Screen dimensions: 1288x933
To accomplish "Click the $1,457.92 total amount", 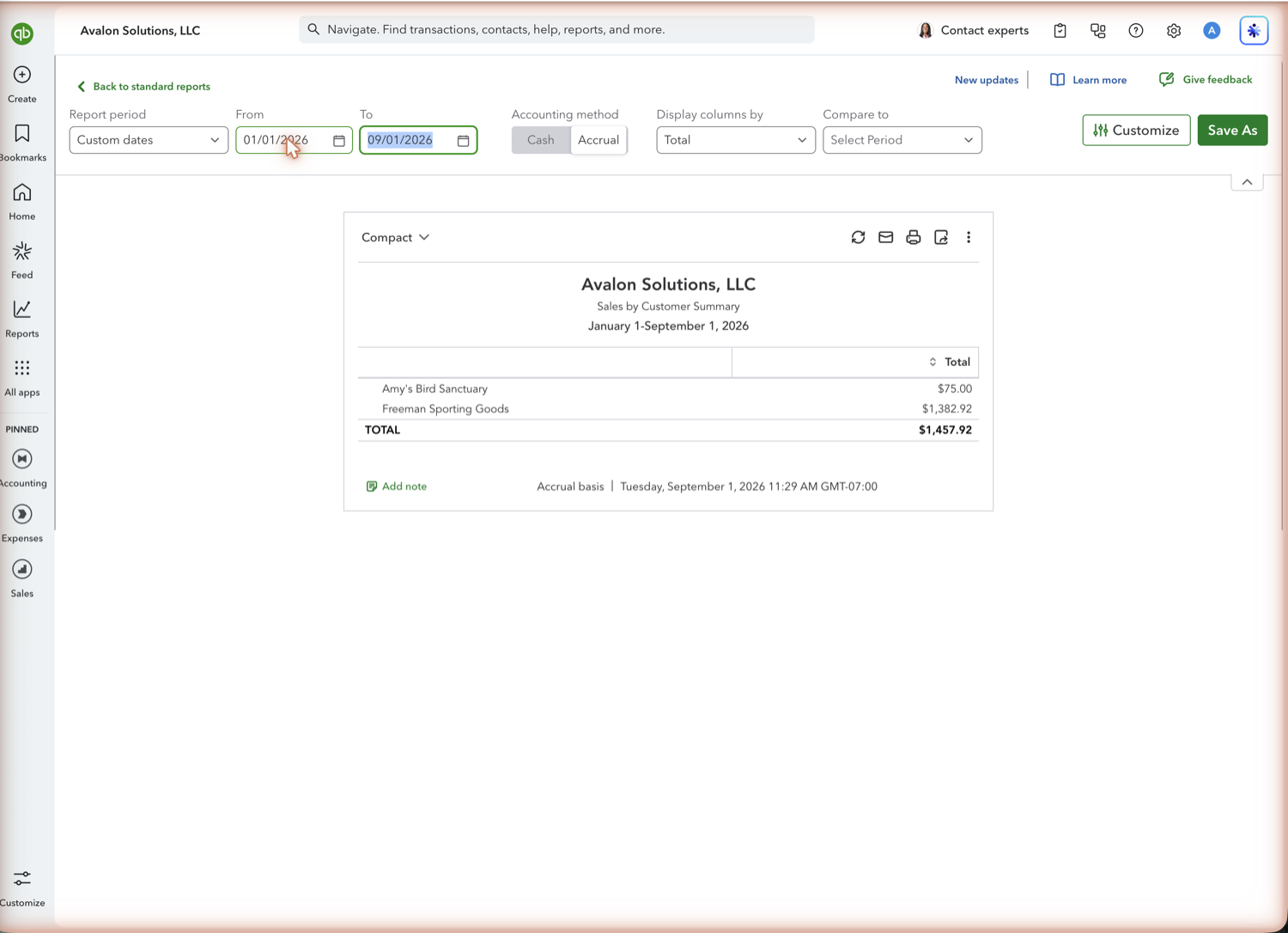I will click(x=945, y=430).
